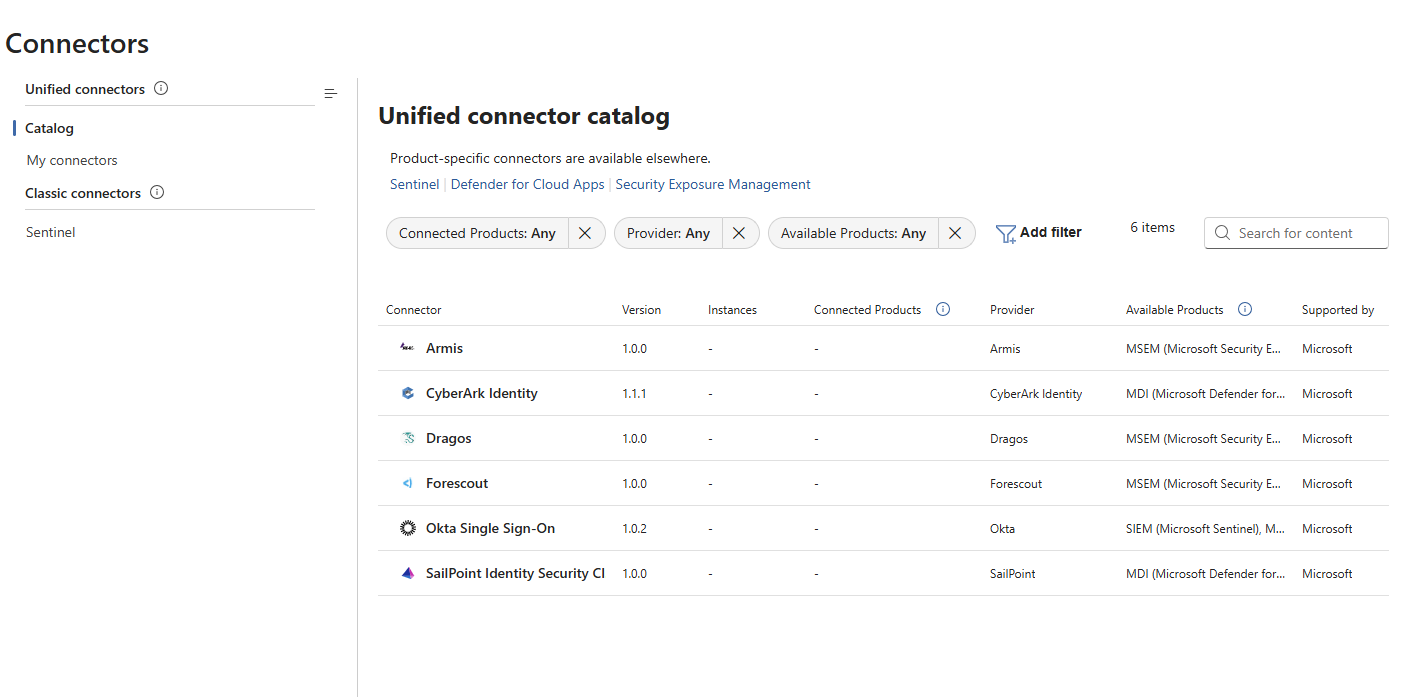The image size is (1417, 697).
Task: Sort by the Connector column header
Action: 414,310
